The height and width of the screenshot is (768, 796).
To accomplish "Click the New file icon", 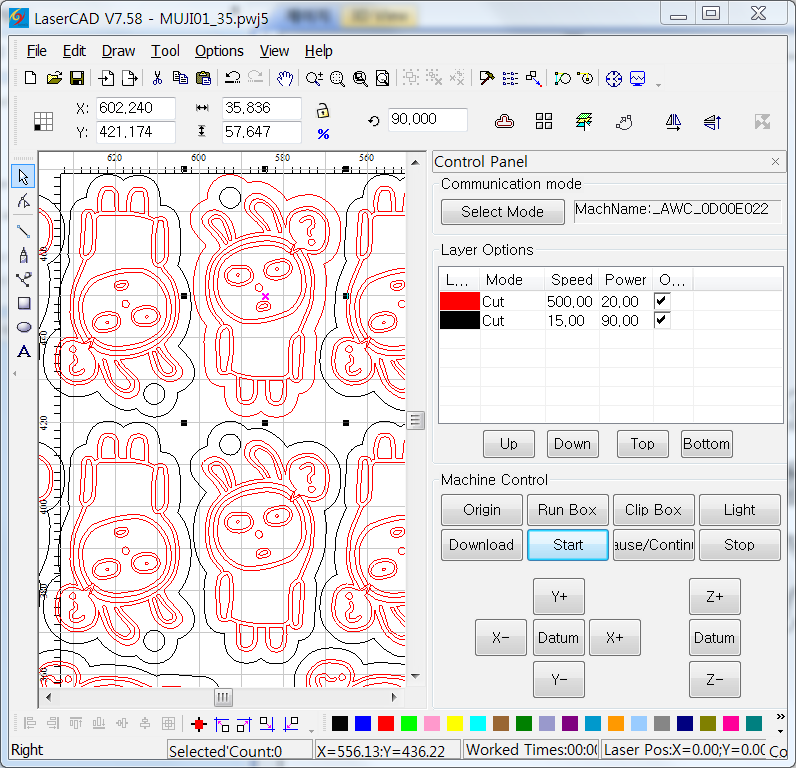I will pos(30,78).
